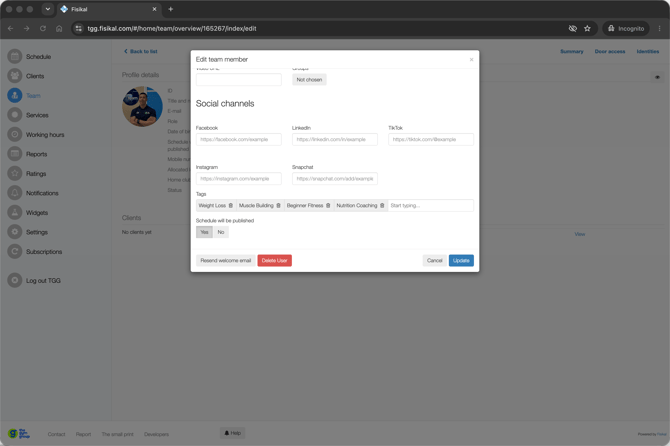Open the Settings gear icon
Screen dimensions: 670x446
[x=15, y=232]
